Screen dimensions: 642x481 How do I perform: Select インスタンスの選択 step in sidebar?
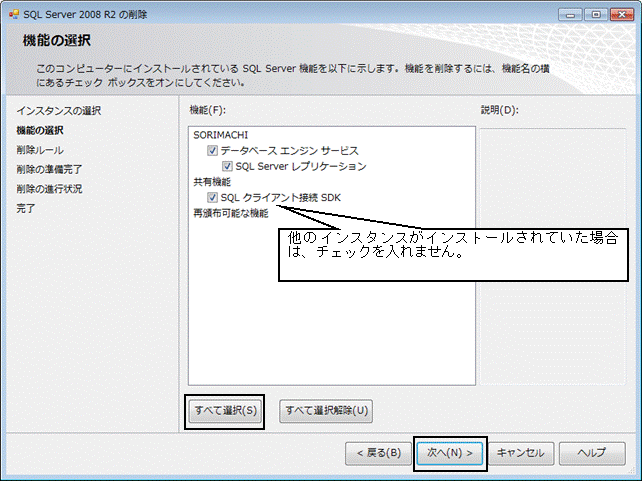tap(59, 111)
